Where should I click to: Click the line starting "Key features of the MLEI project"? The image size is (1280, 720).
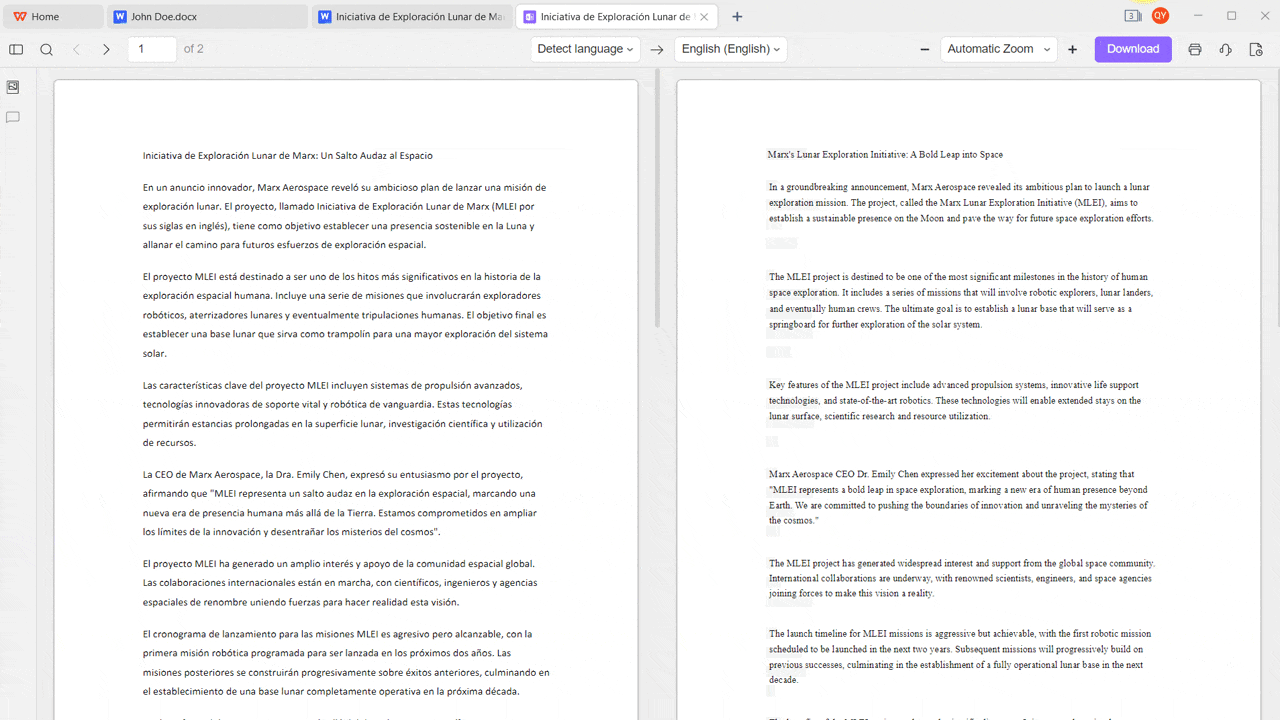(954, 385)
